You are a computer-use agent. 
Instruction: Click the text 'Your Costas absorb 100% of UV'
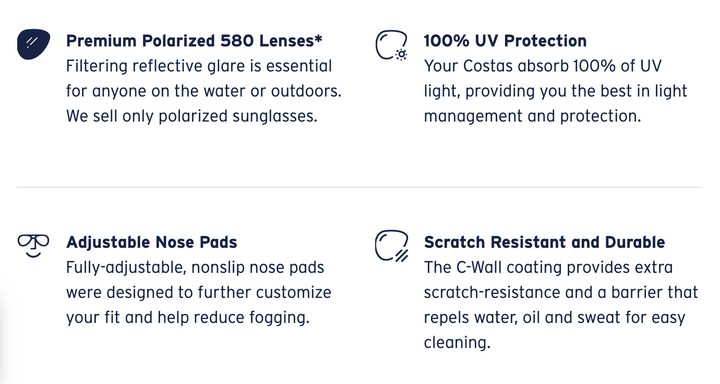[x=543, y=66]
